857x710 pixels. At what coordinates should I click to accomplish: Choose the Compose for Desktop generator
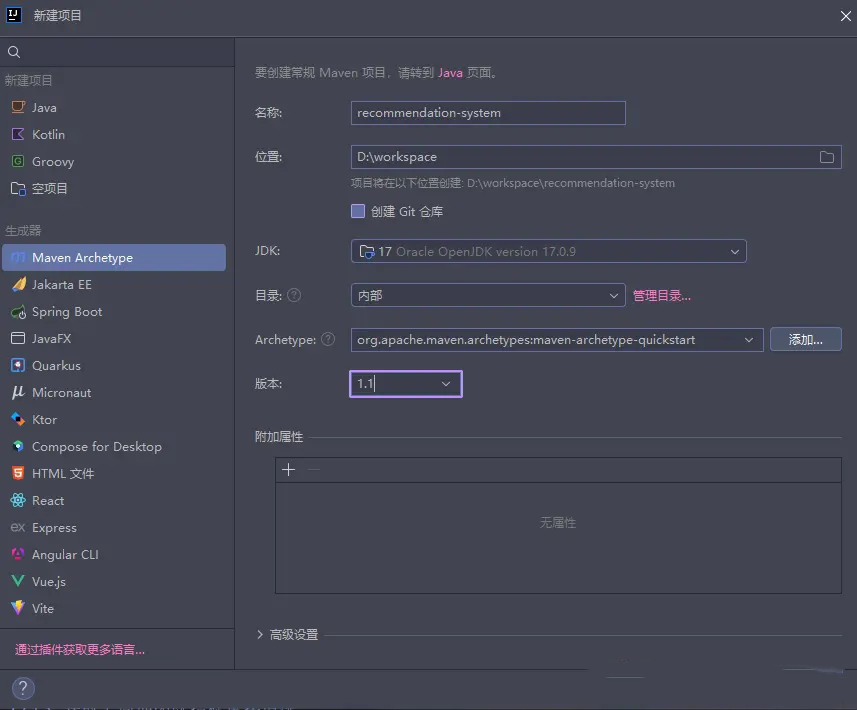click(x=114, y=446)
